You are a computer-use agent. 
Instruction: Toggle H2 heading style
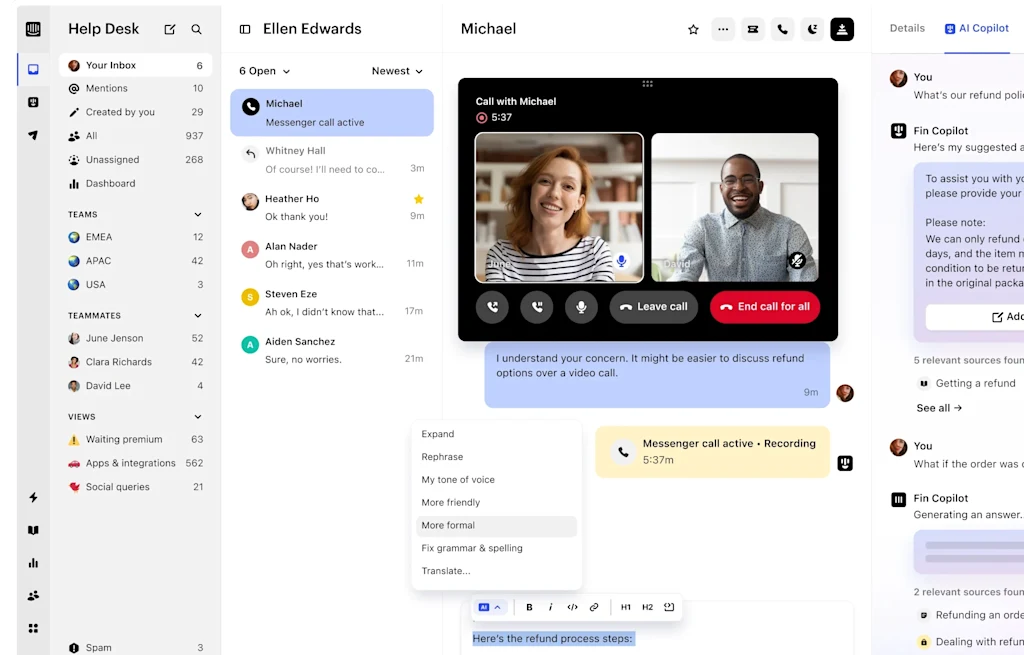coord(647,607)
